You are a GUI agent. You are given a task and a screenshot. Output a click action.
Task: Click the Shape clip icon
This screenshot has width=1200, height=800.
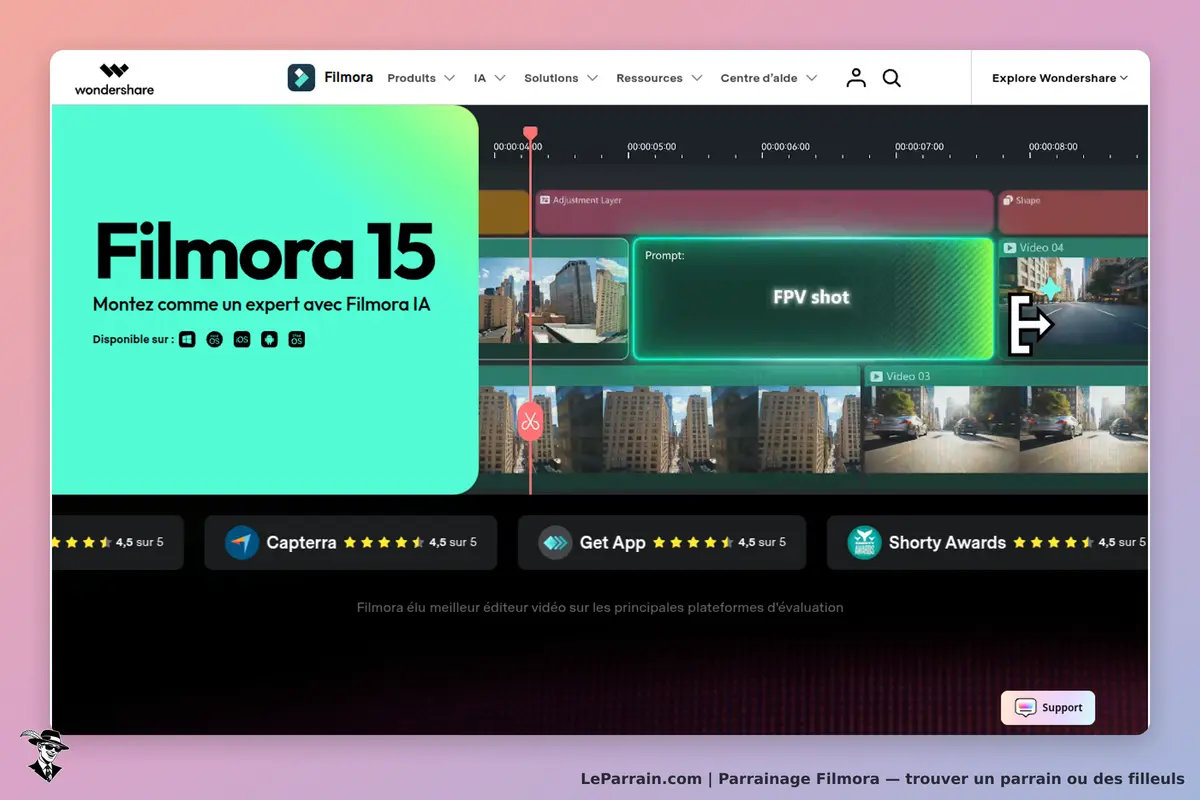[x=1008, y=200]
